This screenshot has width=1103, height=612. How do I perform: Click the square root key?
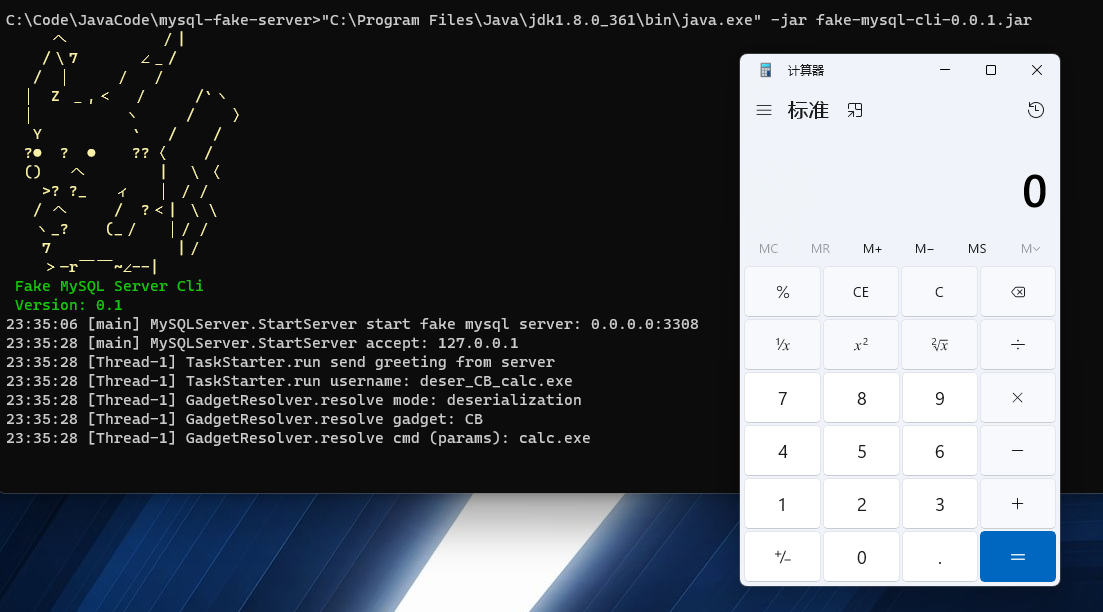939,345
